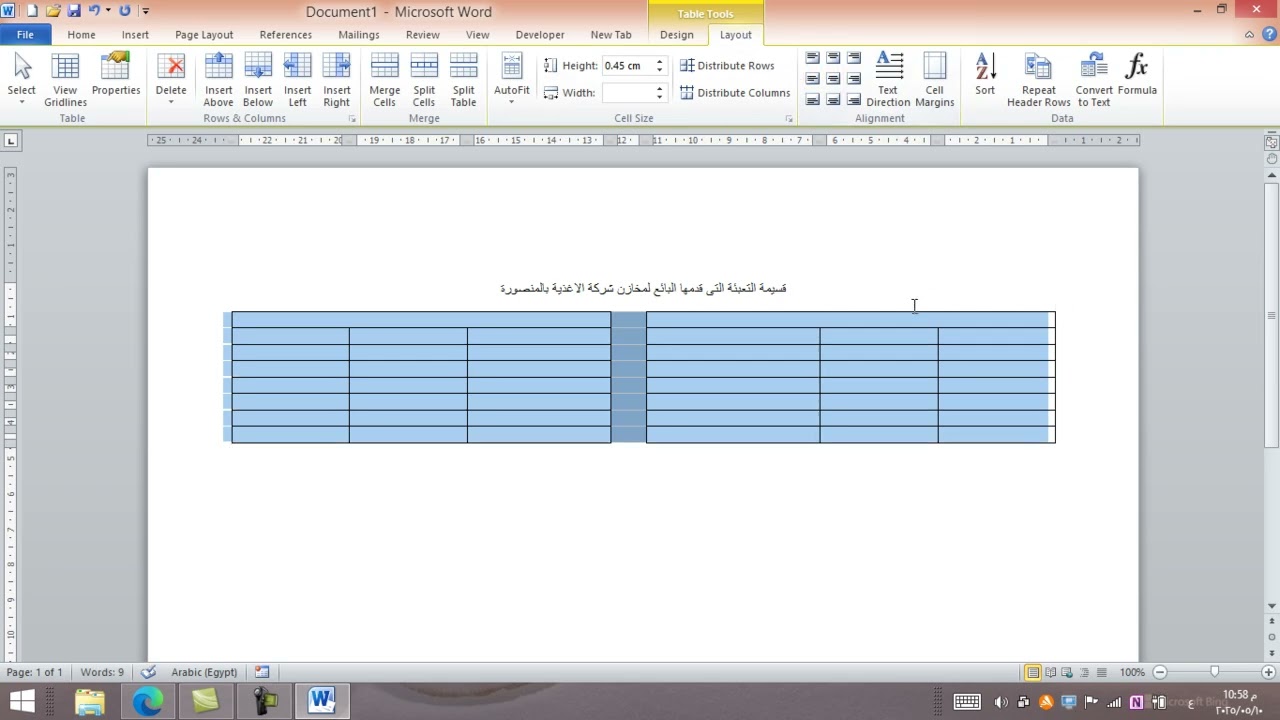The width and height of the screenshot is (1280, 720).
Task: Click the tab selector at ruler corner
Action: (x=11, y=141)
